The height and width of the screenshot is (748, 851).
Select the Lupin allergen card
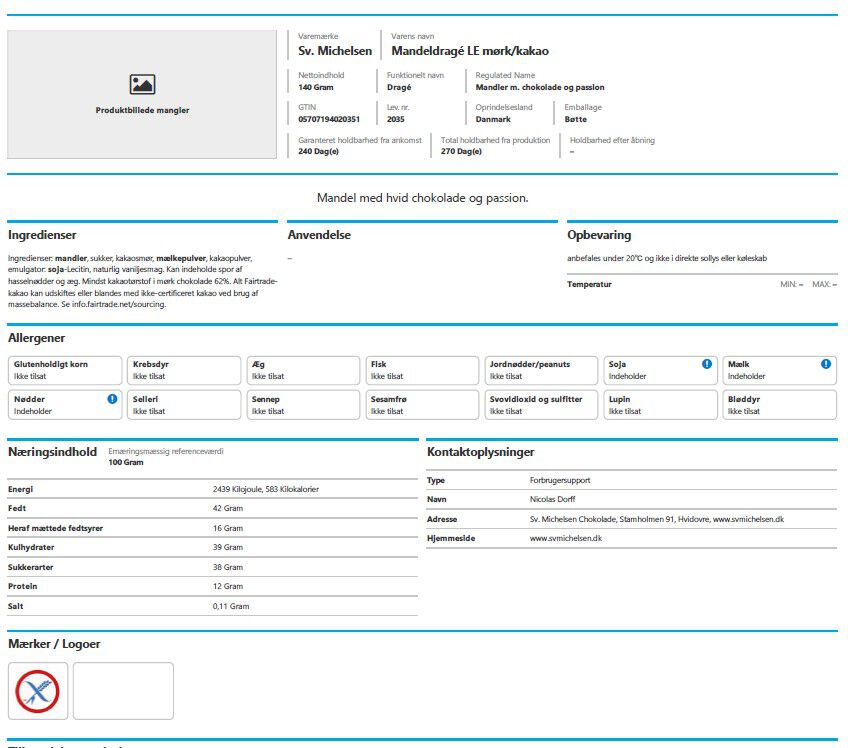pyautogui.click(x=660, y=405)
